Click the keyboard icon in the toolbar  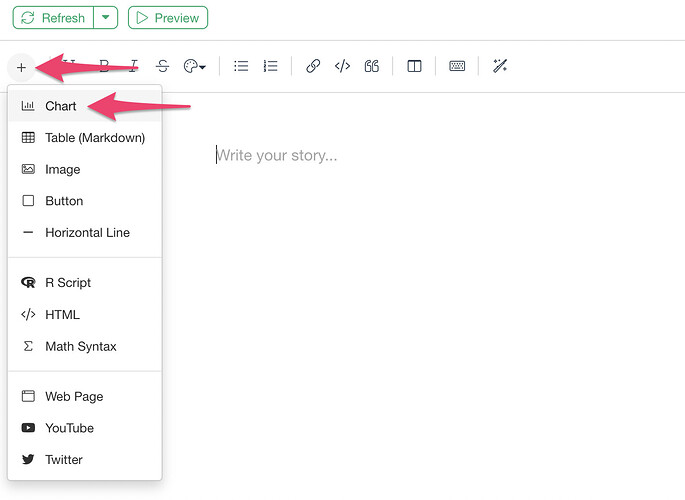457,66
